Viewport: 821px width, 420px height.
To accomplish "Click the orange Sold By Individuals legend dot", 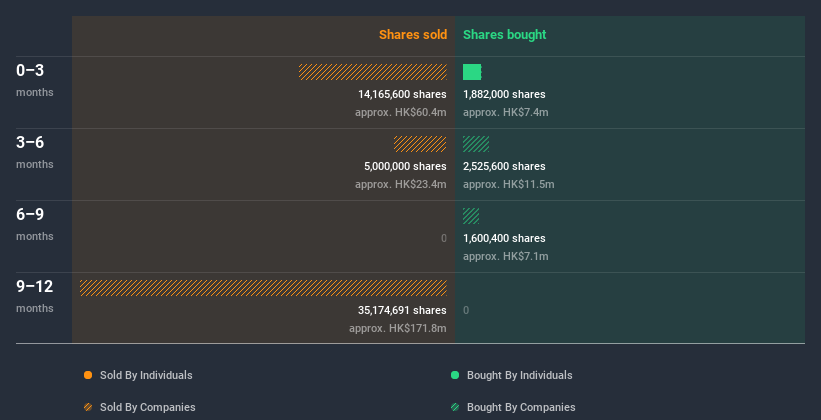I will (x=88, y=375).
